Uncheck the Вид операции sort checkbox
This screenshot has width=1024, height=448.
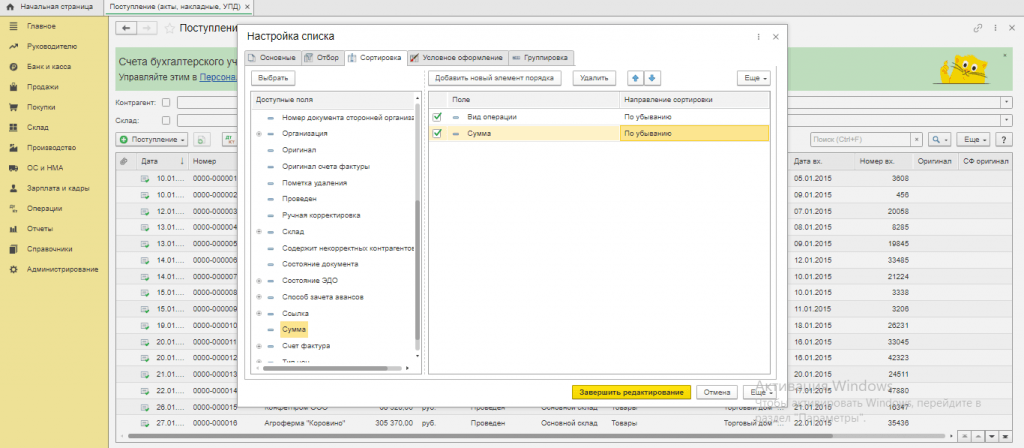point(437,117)
